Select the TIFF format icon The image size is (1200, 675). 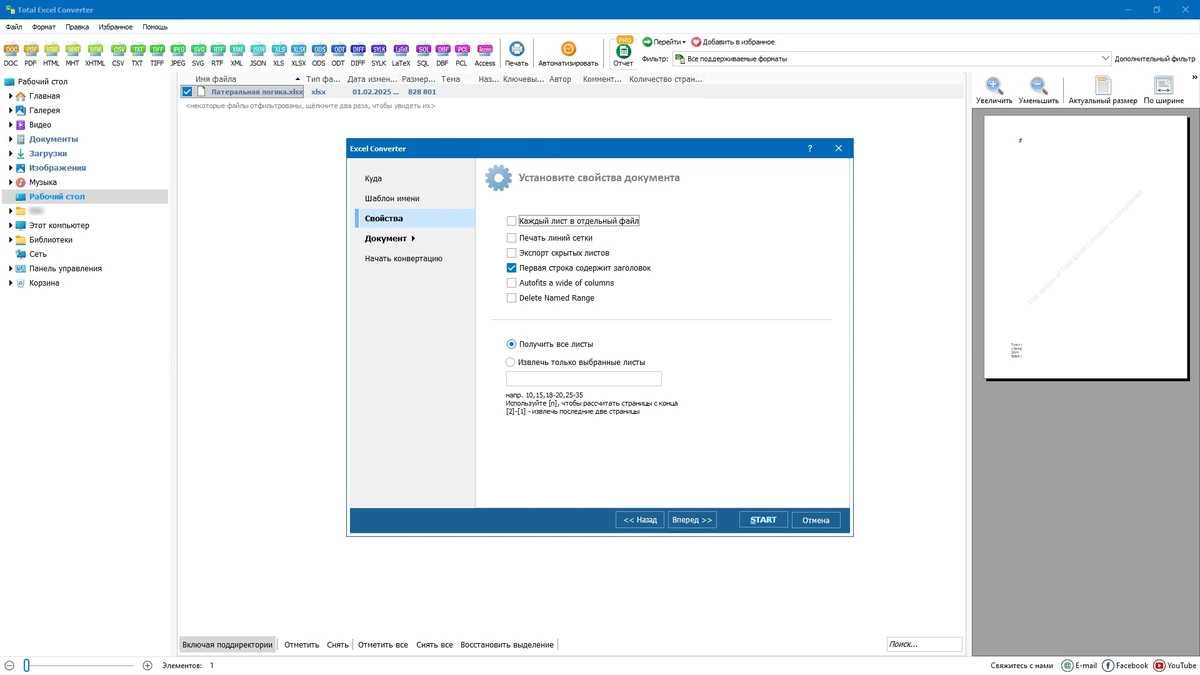tap(157, 54)
